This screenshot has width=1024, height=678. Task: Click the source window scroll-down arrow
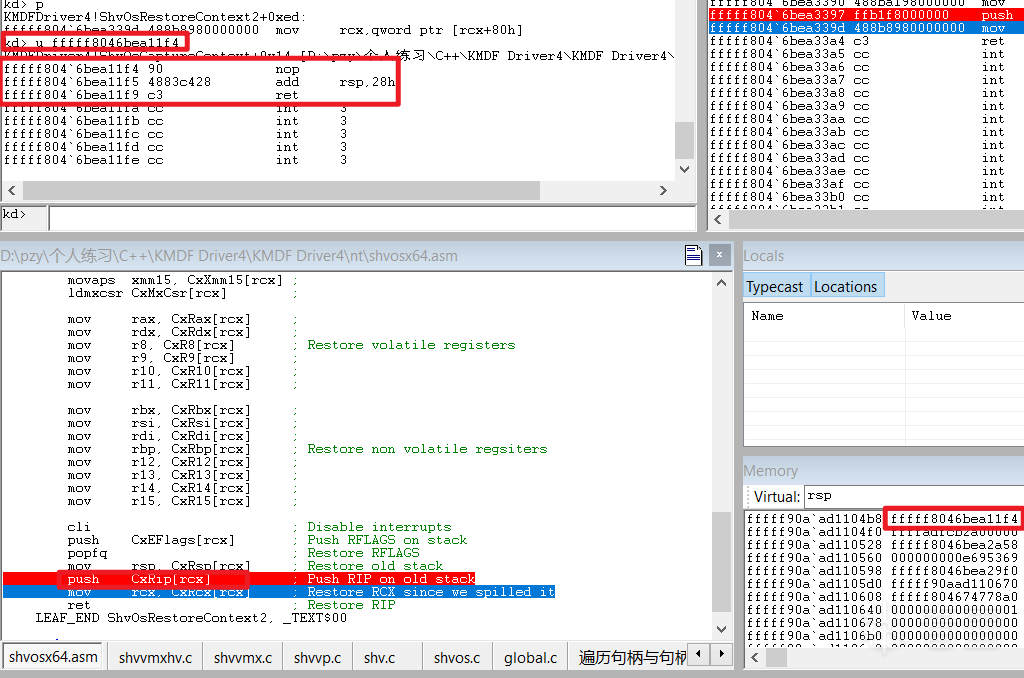tap(722, 630)
